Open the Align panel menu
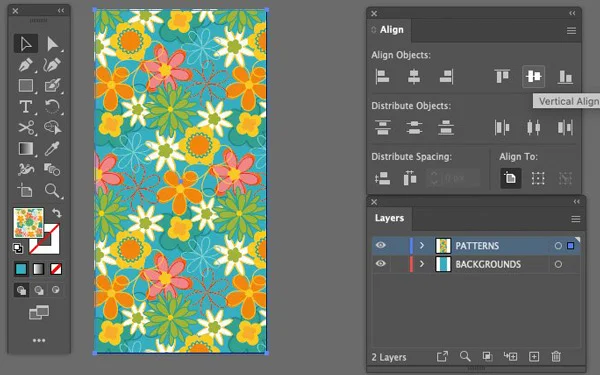600x375 pixels. pos(571,31)
